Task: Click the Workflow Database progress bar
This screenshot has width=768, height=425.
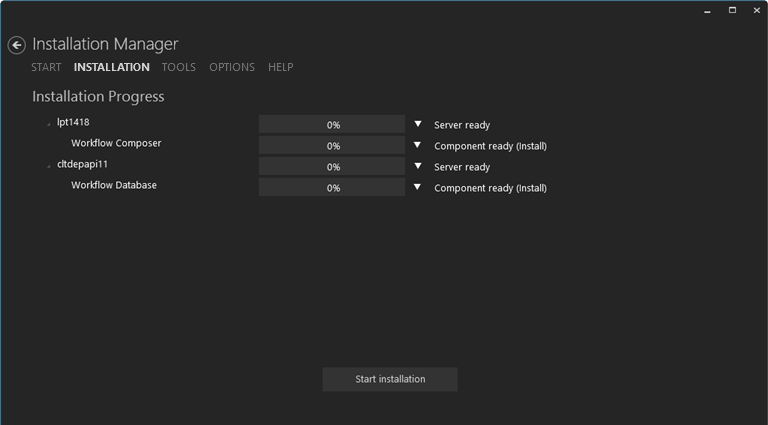Action: pos(332,188)
